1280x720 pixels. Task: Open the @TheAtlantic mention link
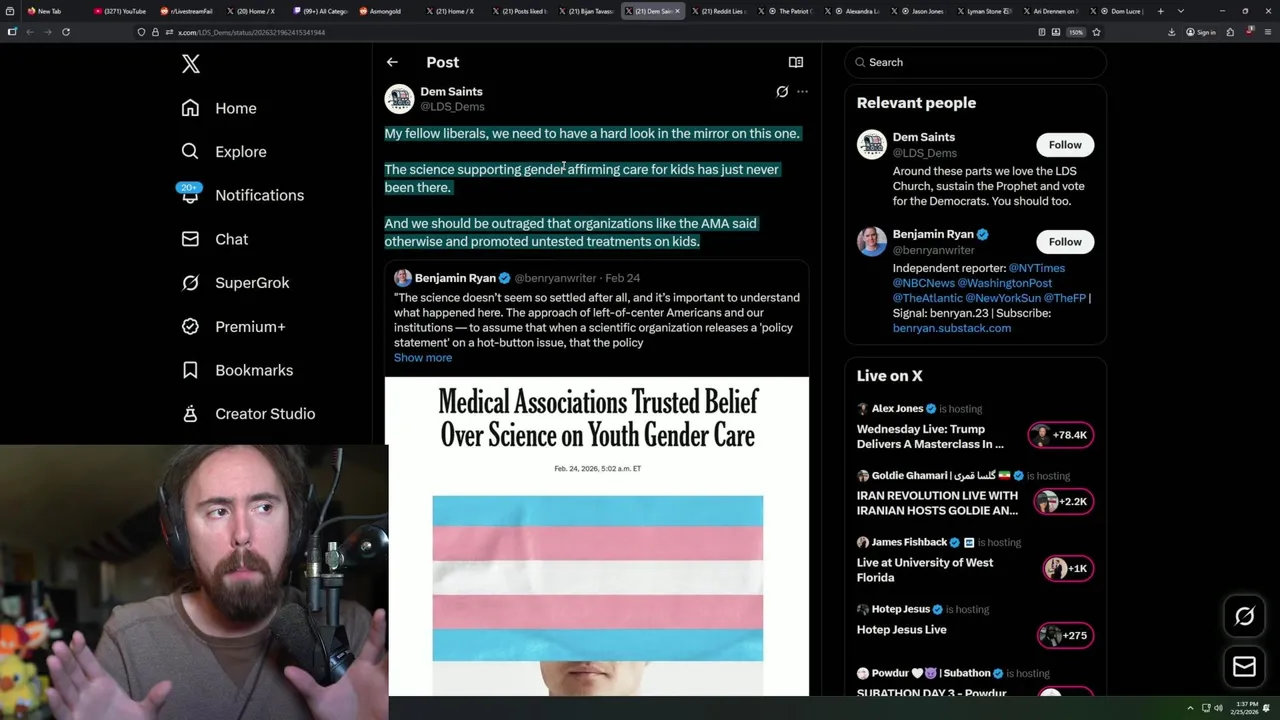click(x=926, y=298)
